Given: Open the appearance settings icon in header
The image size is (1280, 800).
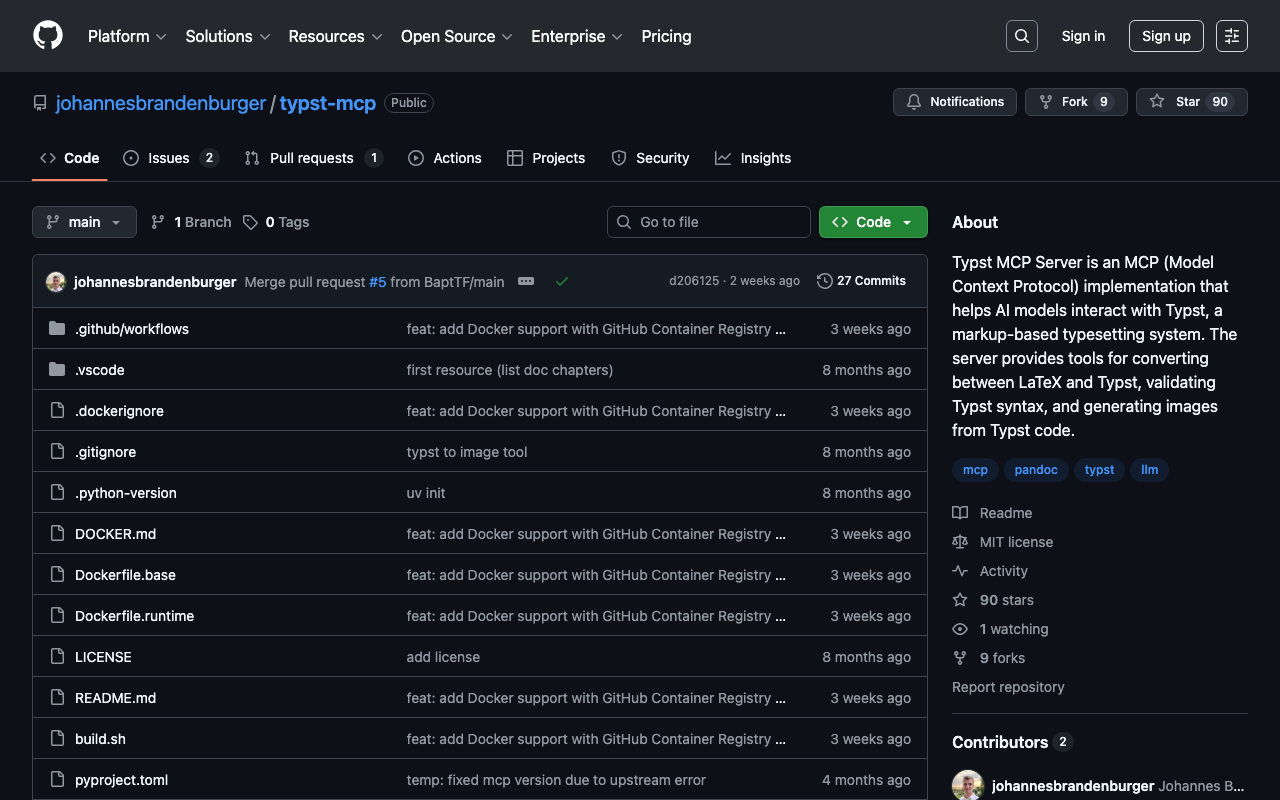Looking at the screenshot, I should (x=1231, y=36).
